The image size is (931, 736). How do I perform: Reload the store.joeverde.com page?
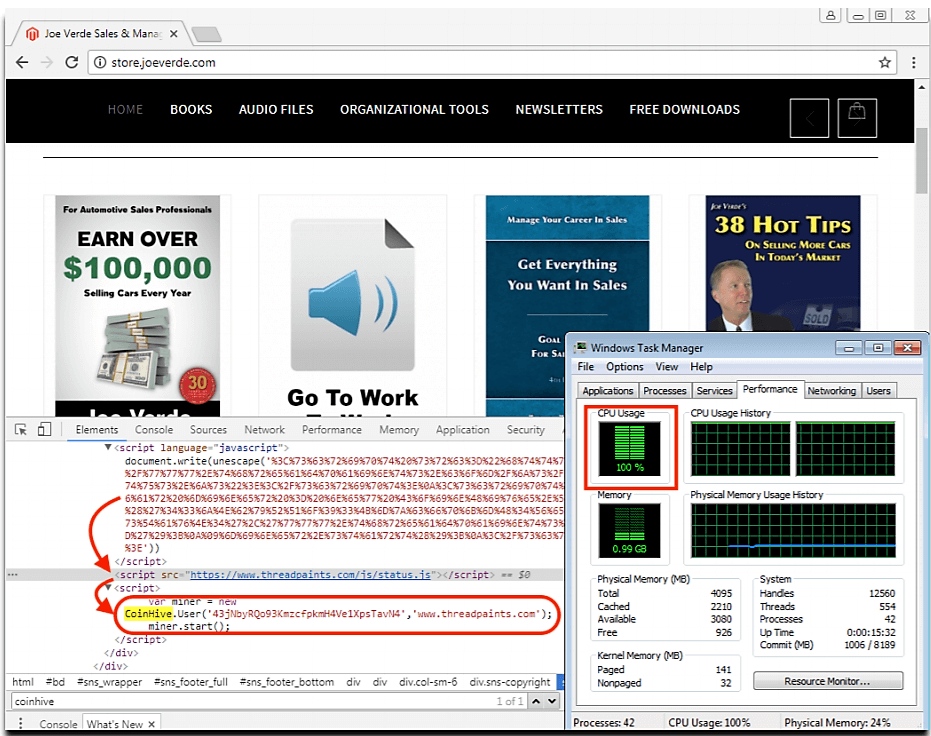(x=72, y=62)
